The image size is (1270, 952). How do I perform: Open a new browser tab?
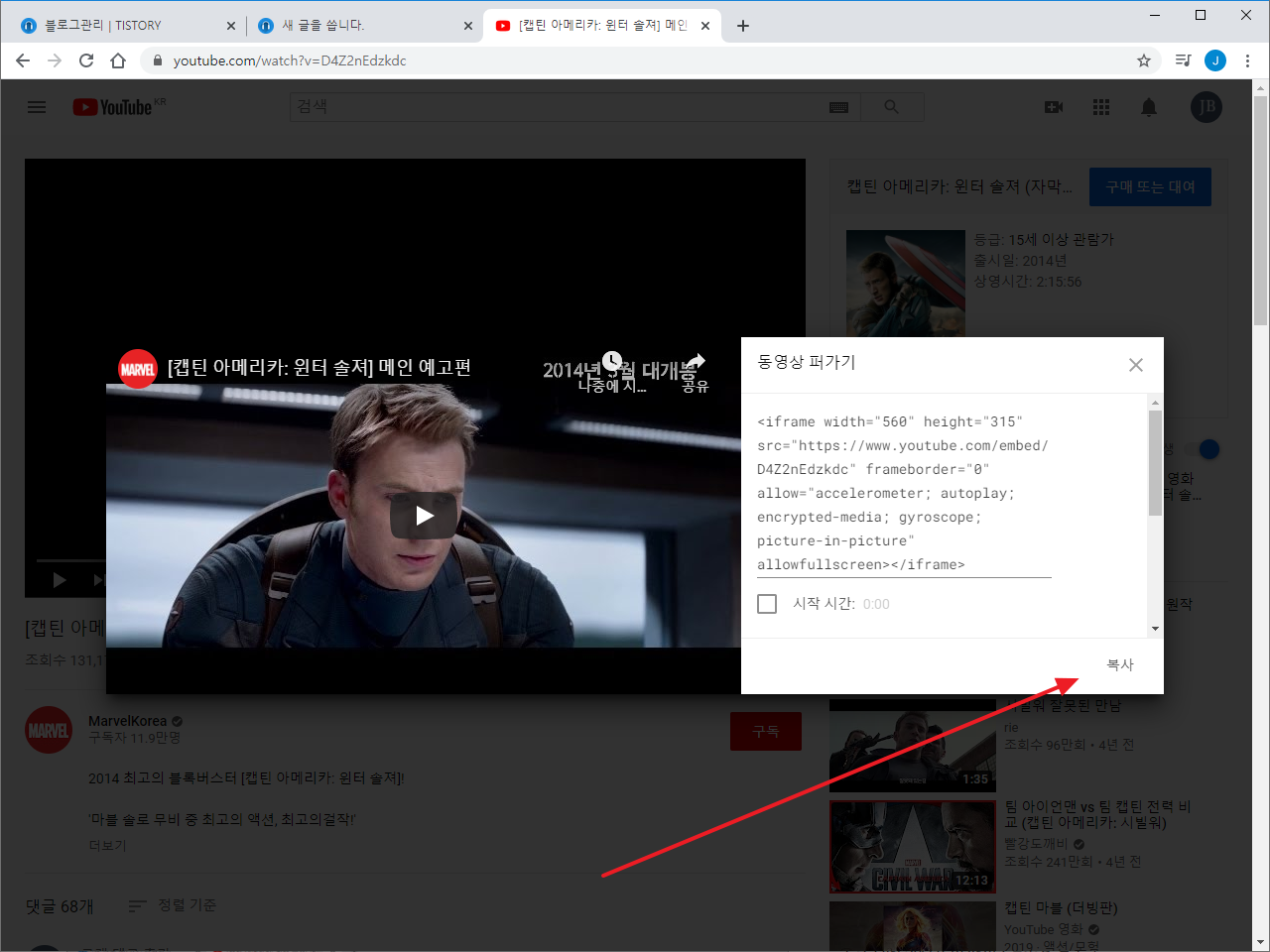[x=743, y=26]
